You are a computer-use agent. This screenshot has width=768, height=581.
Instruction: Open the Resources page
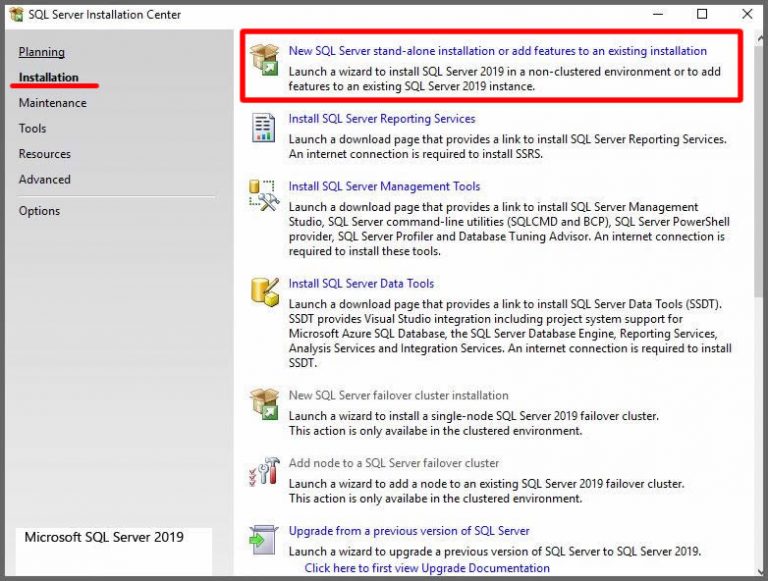tap(45, 154)
